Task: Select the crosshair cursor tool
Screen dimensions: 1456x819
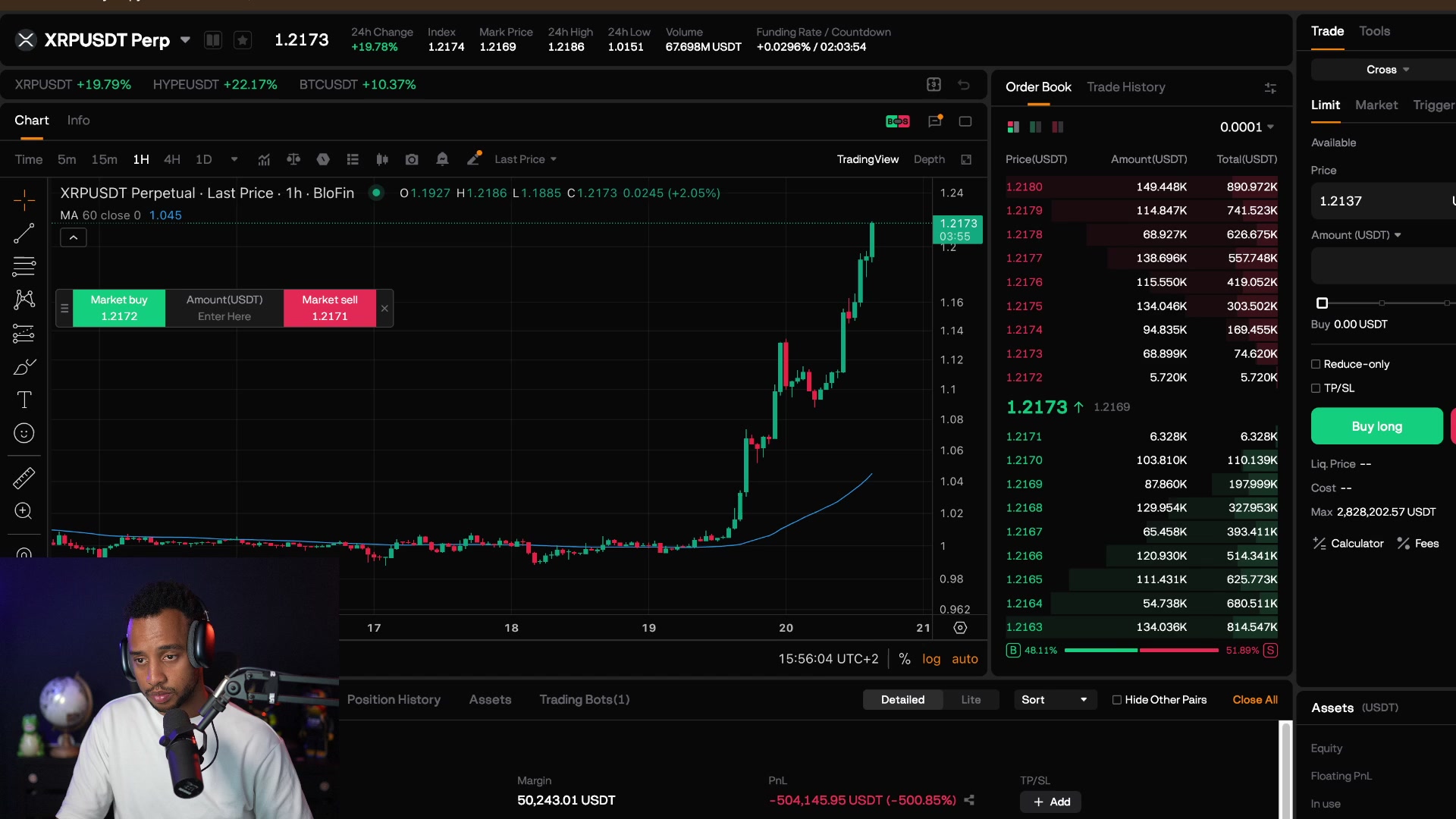Action: (24, 200)
